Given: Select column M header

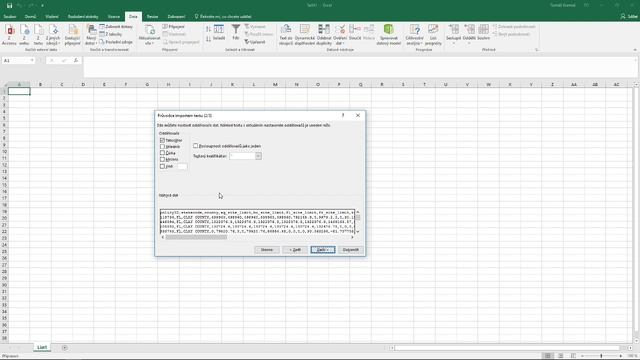Looking at the screenshot, I should pos(275,84).
